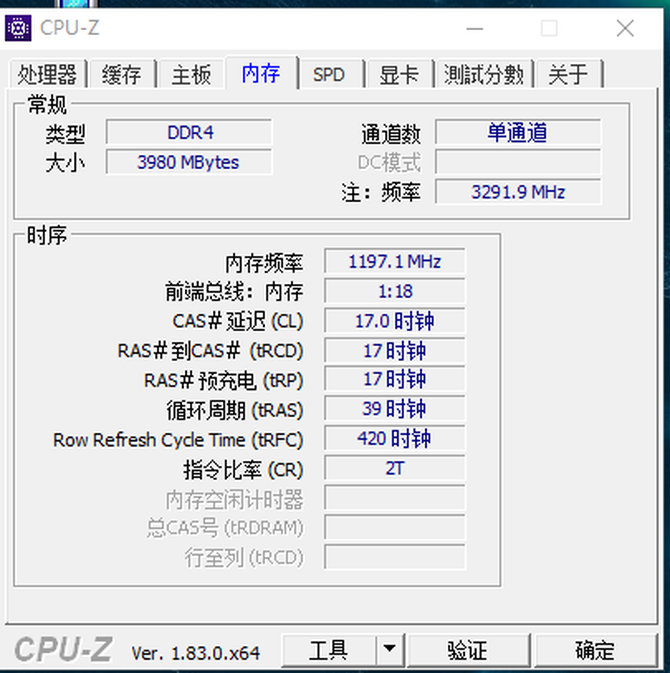The image size is (670, 673).
Task: Click the 工具 button
Action: (x=329, y=650)
